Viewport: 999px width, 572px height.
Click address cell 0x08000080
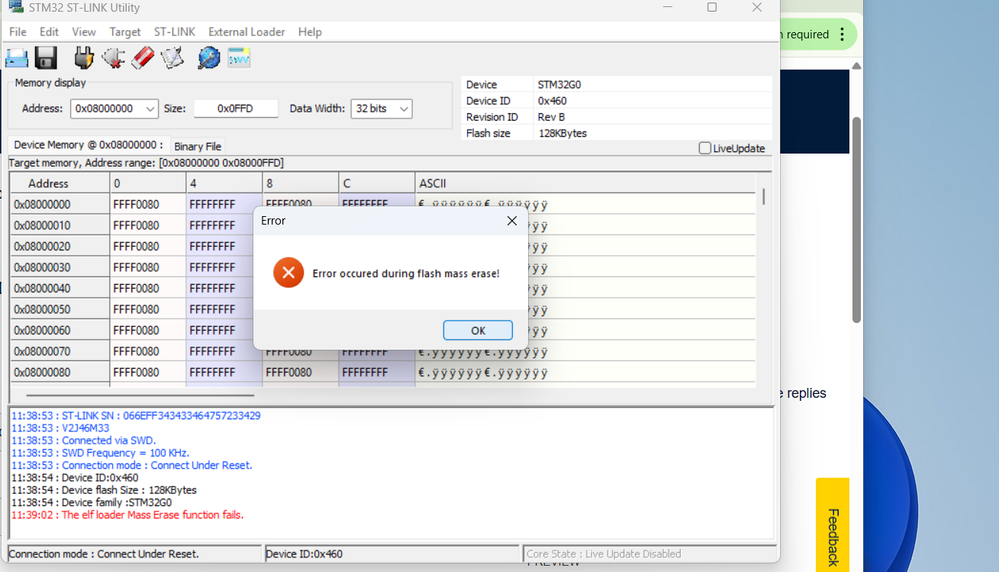tap(60, 373)
